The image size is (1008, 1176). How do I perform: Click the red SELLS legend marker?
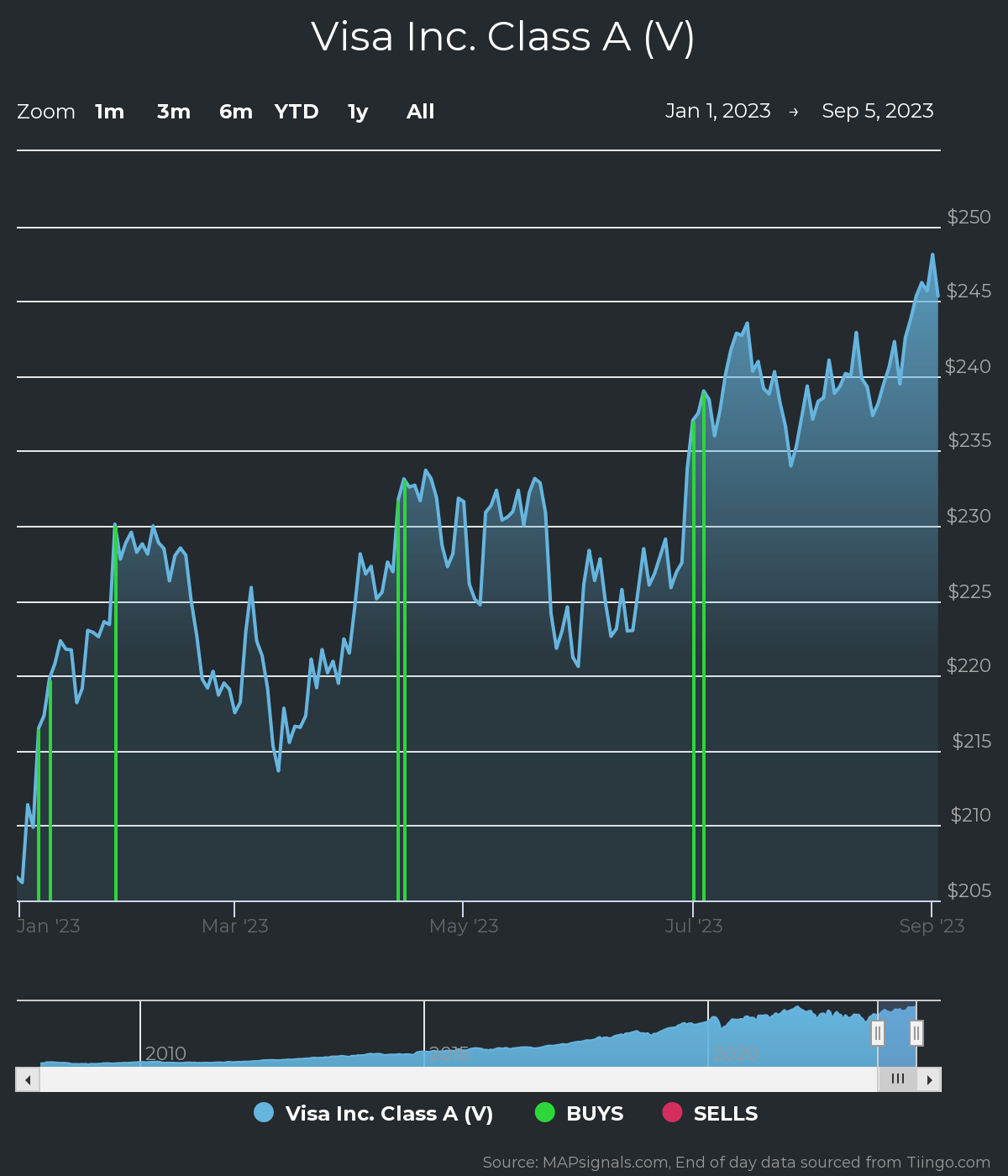point(672,1112)
